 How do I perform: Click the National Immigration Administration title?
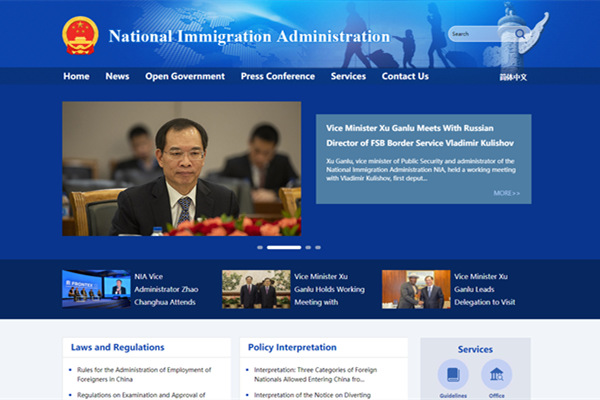[249, 36]
